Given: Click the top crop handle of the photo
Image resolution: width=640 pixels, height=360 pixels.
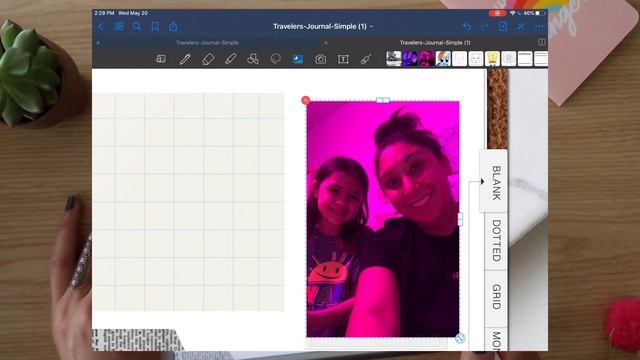Looking at the screenshot, I should click(383, 100).
